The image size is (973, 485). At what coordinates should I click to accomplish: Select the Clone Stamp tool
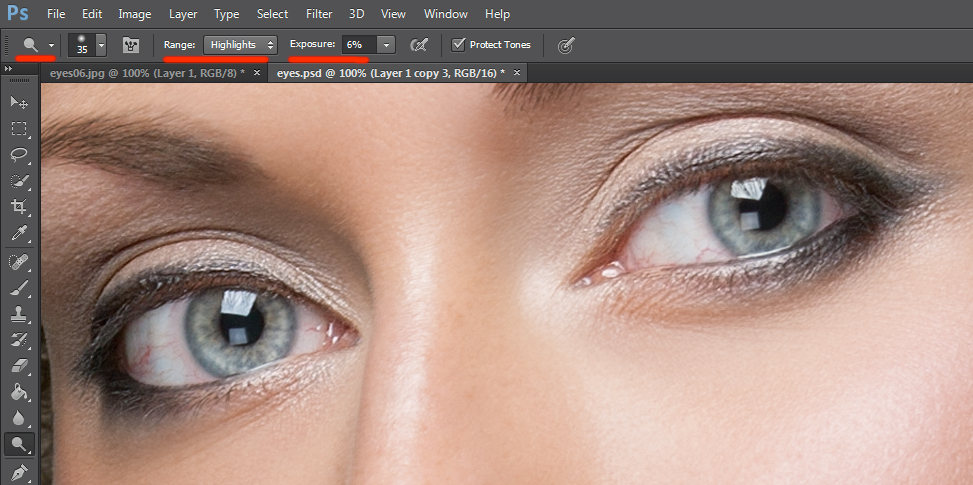pyautogui.click(x=18, y=313)
